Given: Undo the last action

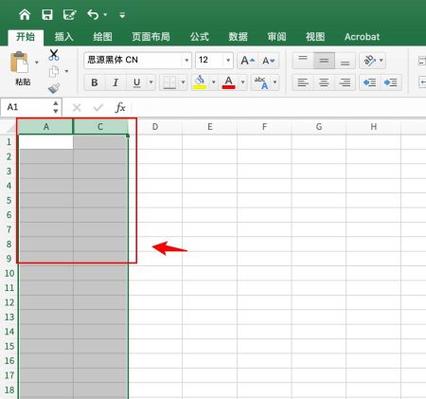Looking at the screenshot, I should (x=93, y=15).
